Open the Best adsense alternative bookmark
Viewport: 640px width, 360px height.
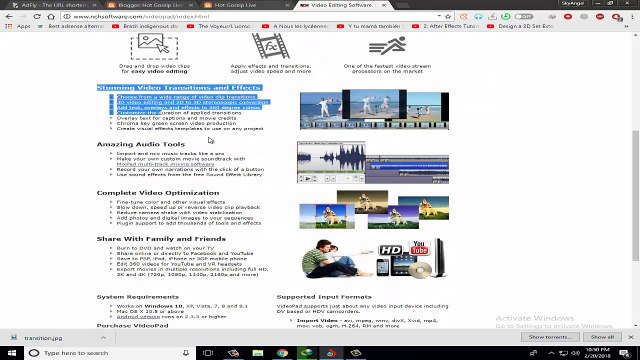[71, 26]
